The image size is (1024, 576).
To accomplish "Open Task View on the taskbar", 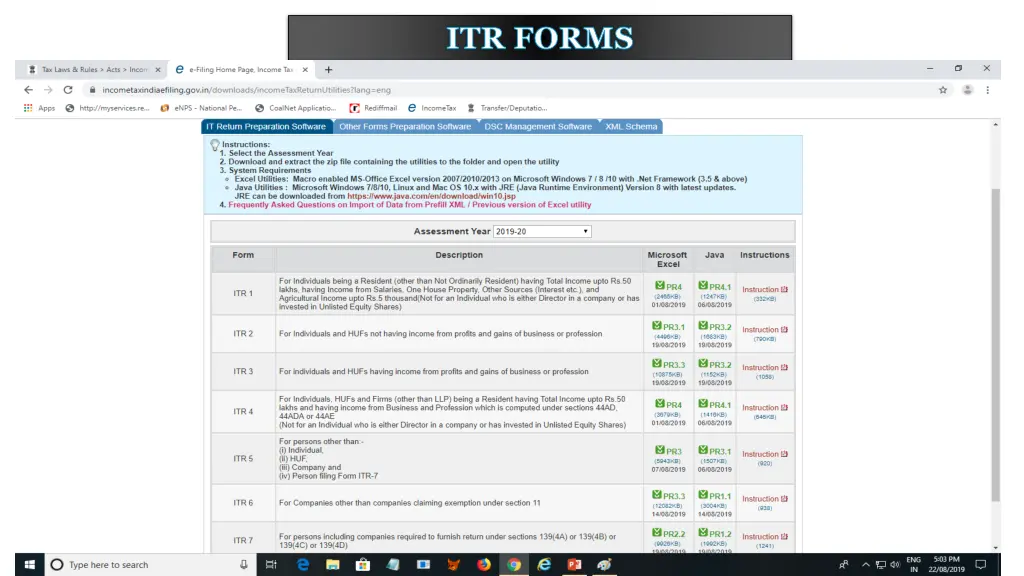I will pyautogui.click(x=271, y=564).
